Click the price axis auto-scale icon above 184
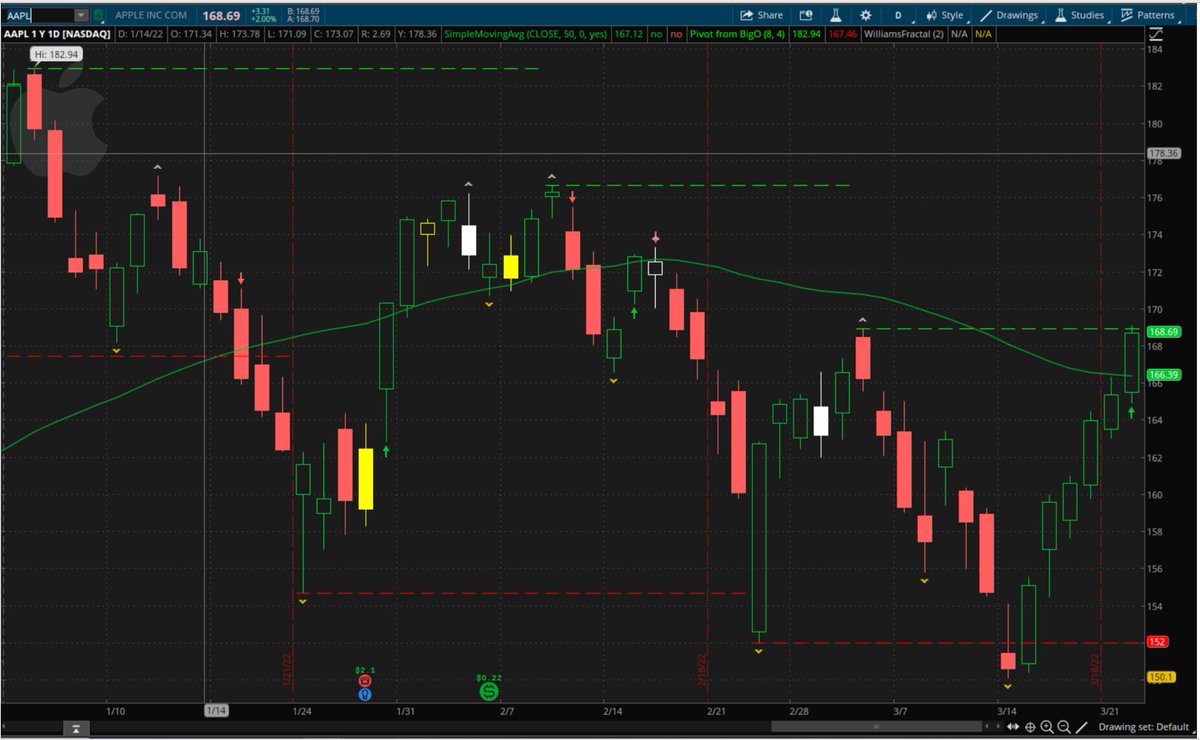The image size is (1200, 740). tap(1157, 33)
